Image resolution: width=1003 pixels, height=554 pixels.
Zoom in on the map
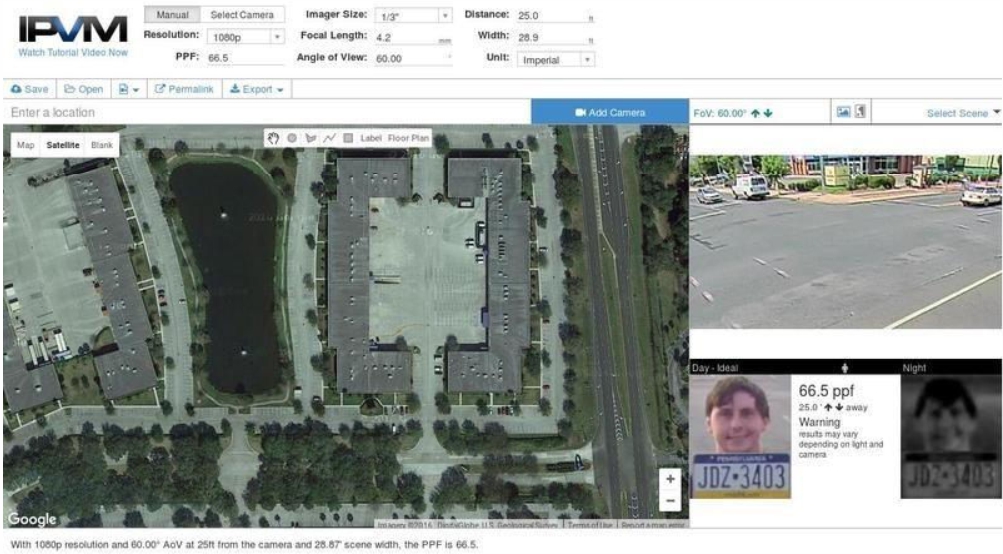click(670, 479)
